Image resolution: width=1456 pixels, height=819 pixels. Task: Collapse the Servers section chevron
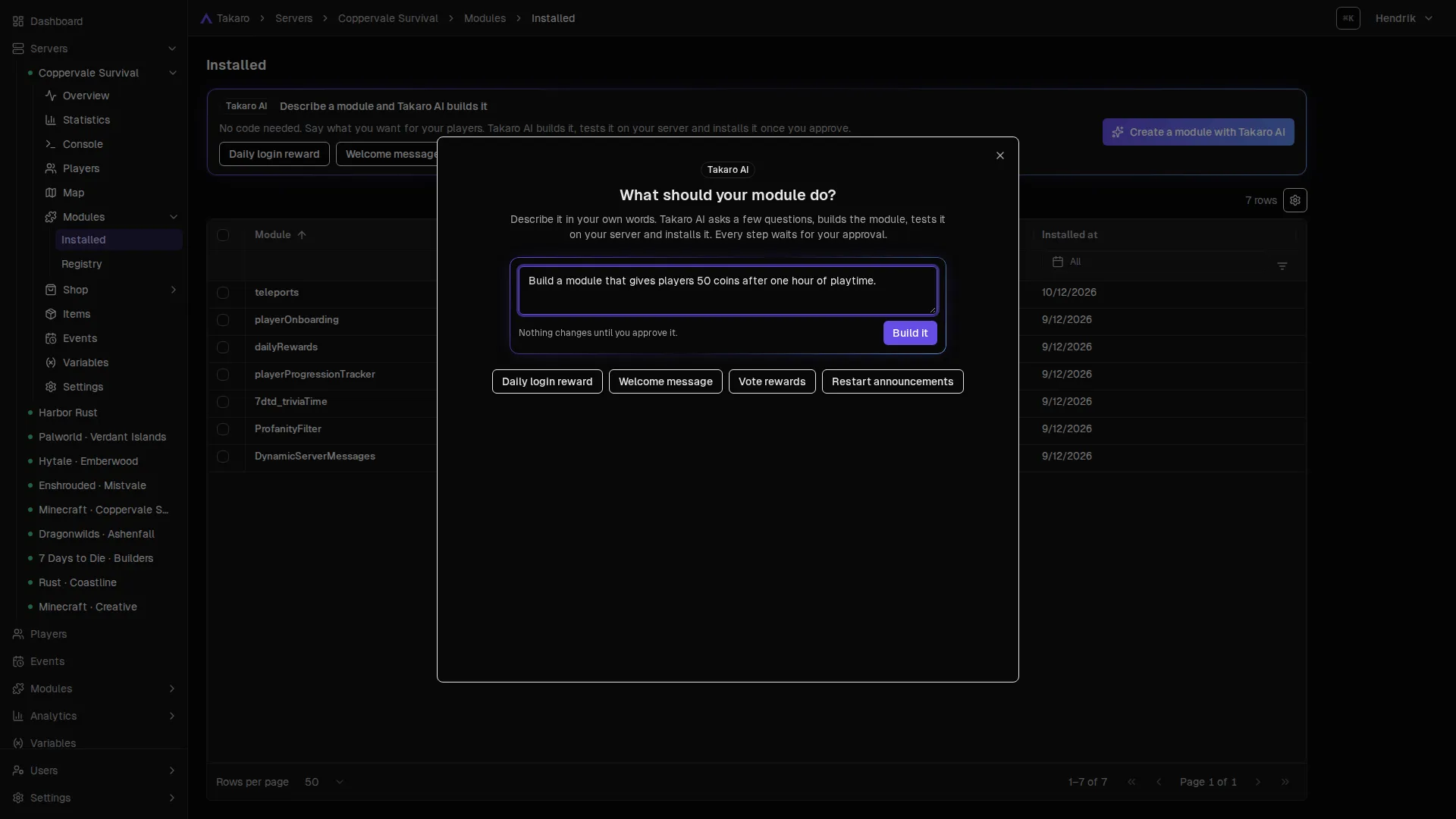click(x=172, y=49)
